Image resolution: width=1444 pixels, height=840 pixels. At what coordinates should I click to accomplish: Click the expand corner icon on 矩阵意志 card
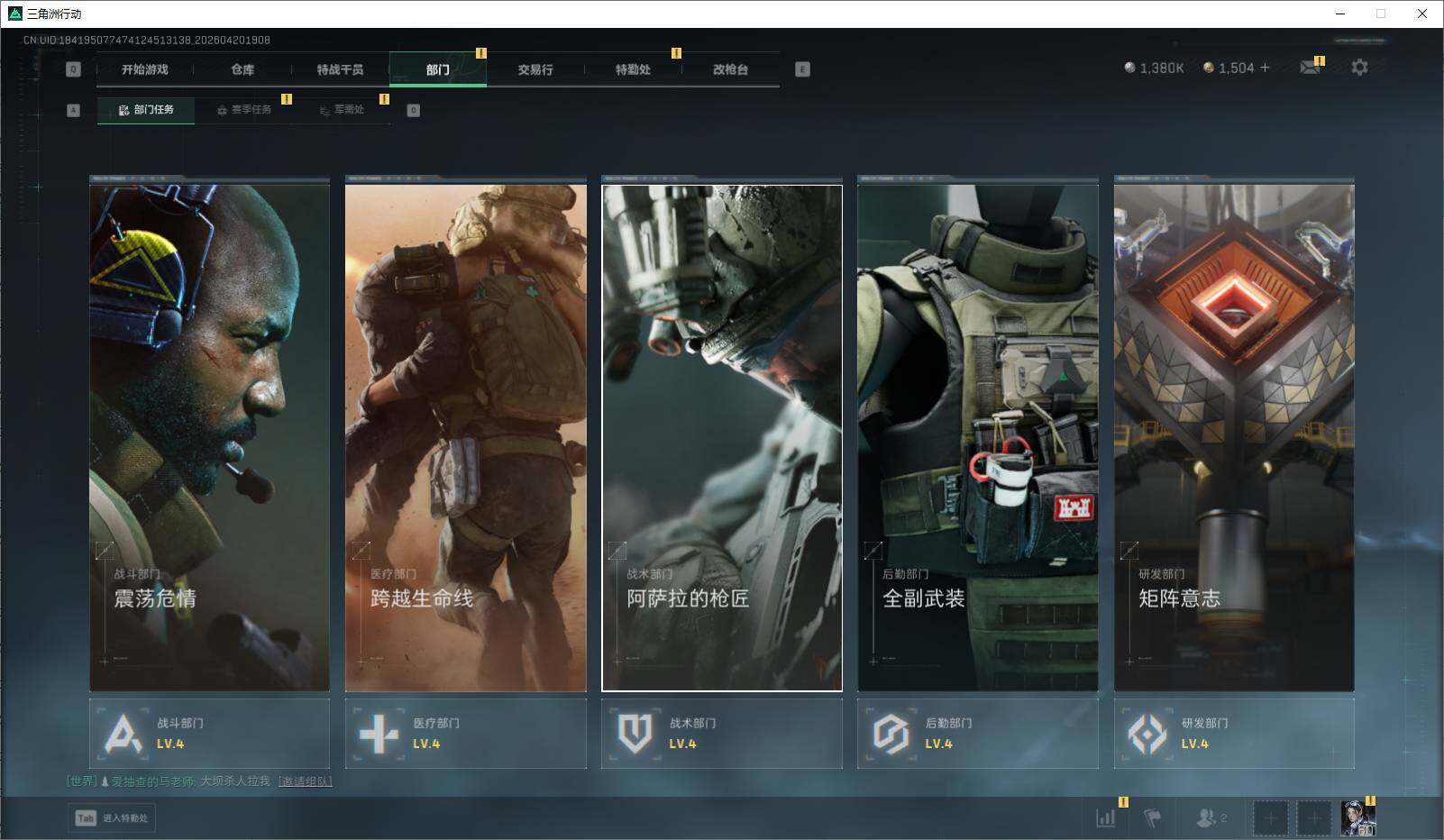point(1129,550)
